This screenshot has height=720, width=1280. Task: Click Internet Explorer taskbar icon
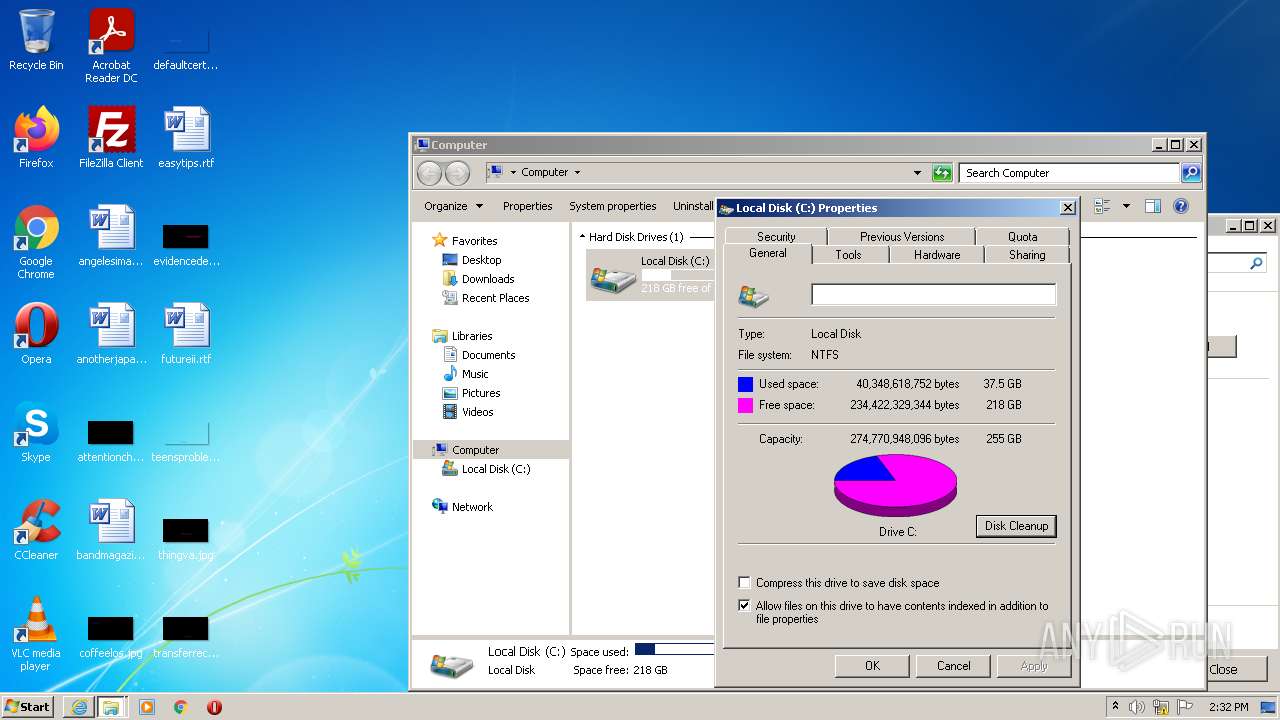point(79,707)
